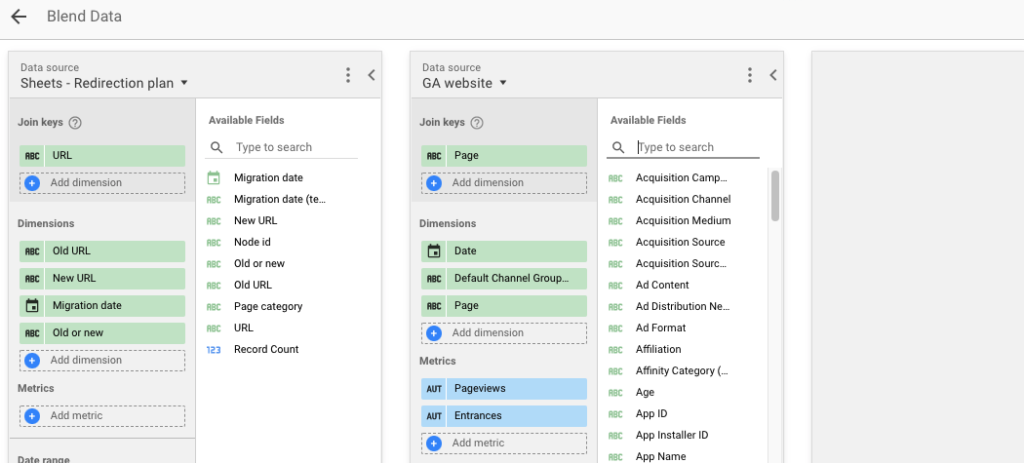Select the Old URL dimension chip
Image resolution: width=1024 pixels, height=463 pixels.
tap(102, 251)
